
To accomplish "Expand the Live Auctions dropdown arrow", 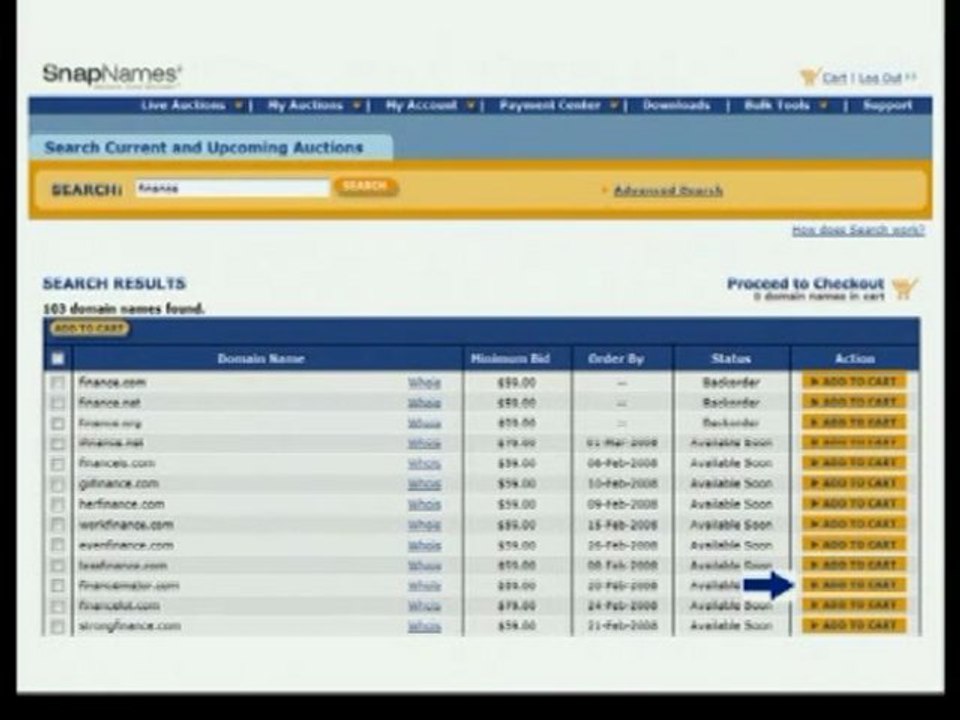I will coord(239,105).
